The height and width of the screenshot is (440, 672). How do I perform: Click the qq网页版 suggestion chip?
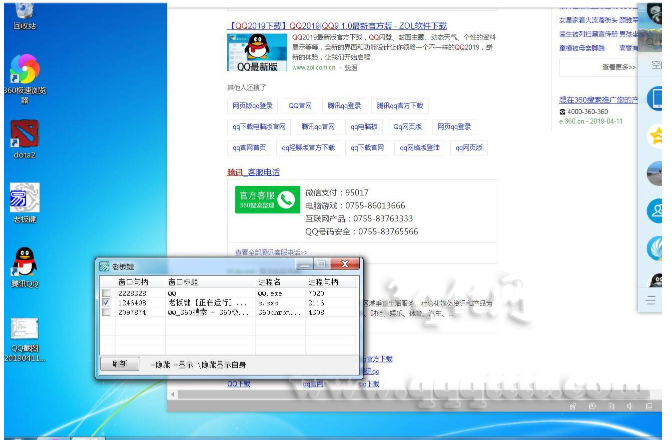point(469,147)
